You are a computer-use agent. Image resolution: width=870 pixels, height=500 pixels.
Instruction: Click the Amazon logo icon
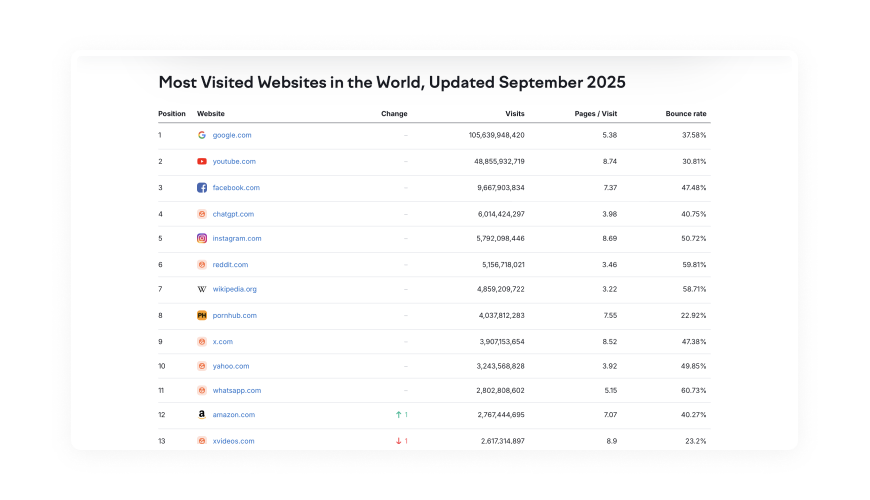(x=202, y=415)
